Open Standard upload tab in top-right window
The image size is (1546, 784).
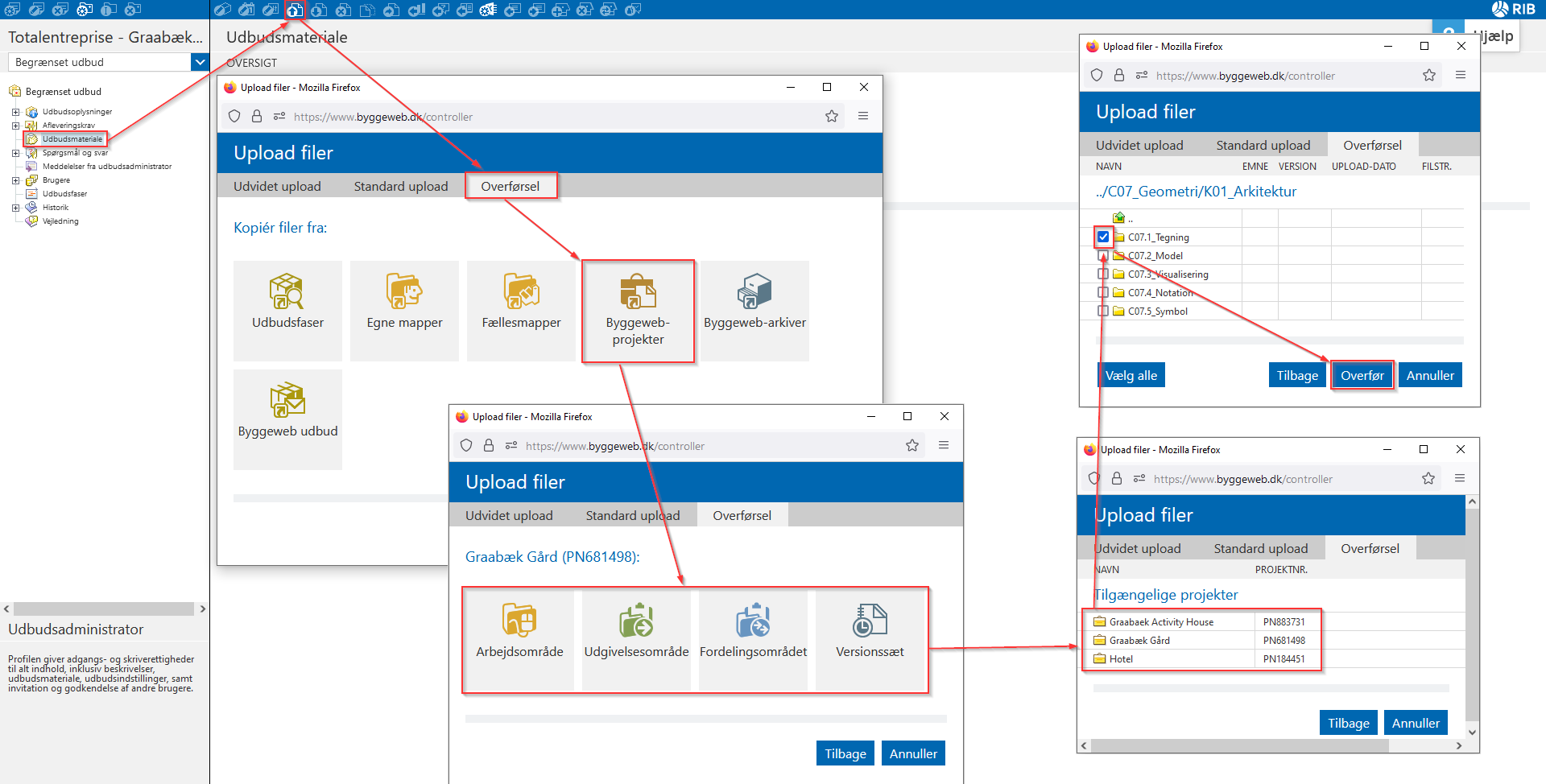tap(1263, 145)
